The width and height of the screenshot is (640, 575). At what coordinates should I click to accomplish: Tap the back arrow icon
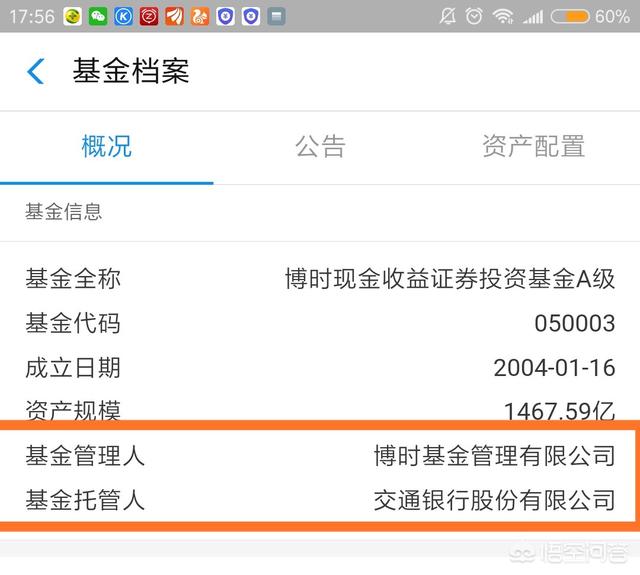pos(36,71)
